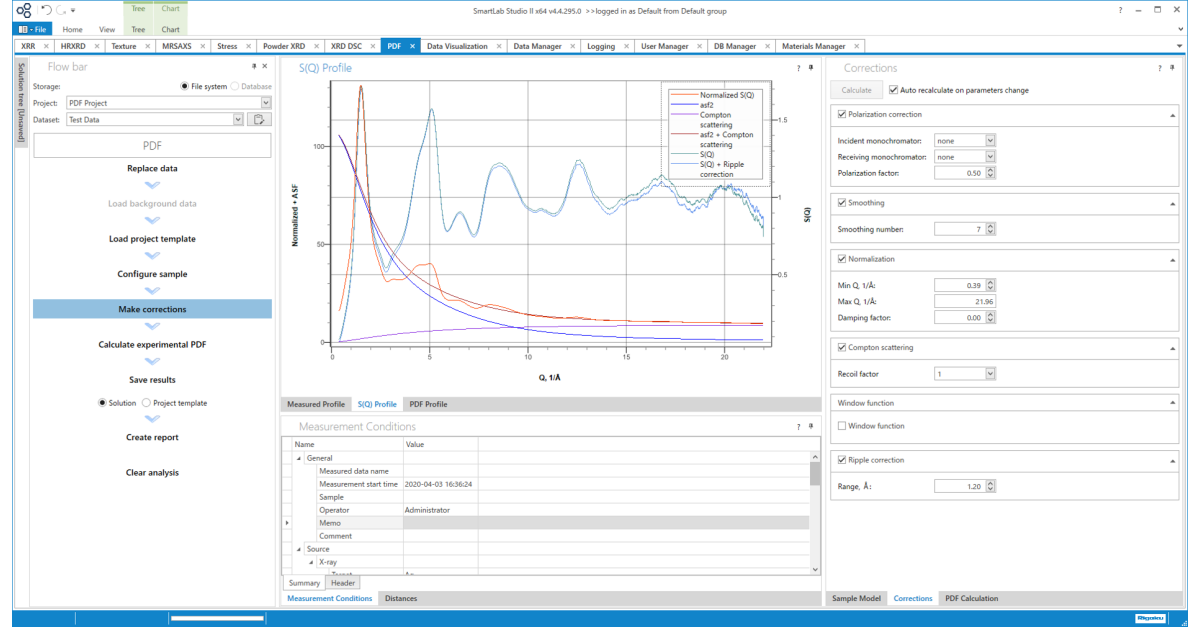This screenshot has width=1200, height=627.
Task: Click Create report in Flow bar
Action: 152,438
